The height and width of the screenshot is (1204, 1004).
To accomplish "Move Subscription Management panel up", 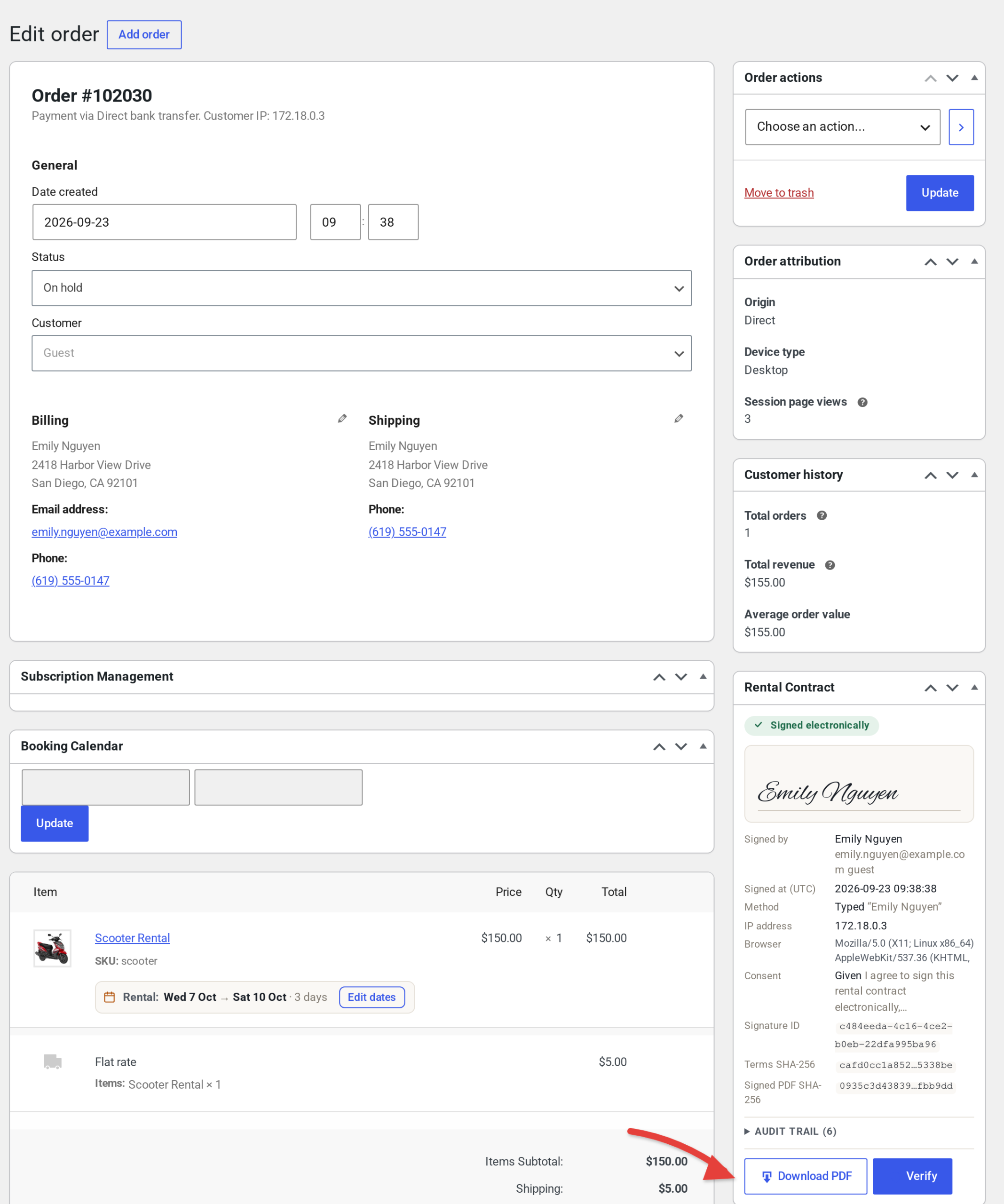I will pyautogui.click(x=659, y=677).
